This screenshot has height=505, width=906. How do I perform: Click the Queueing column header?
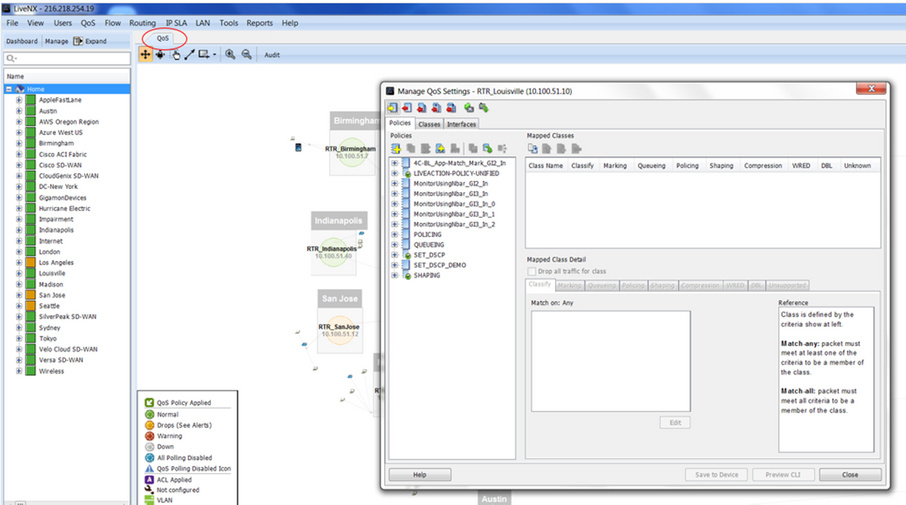point(651,165)
